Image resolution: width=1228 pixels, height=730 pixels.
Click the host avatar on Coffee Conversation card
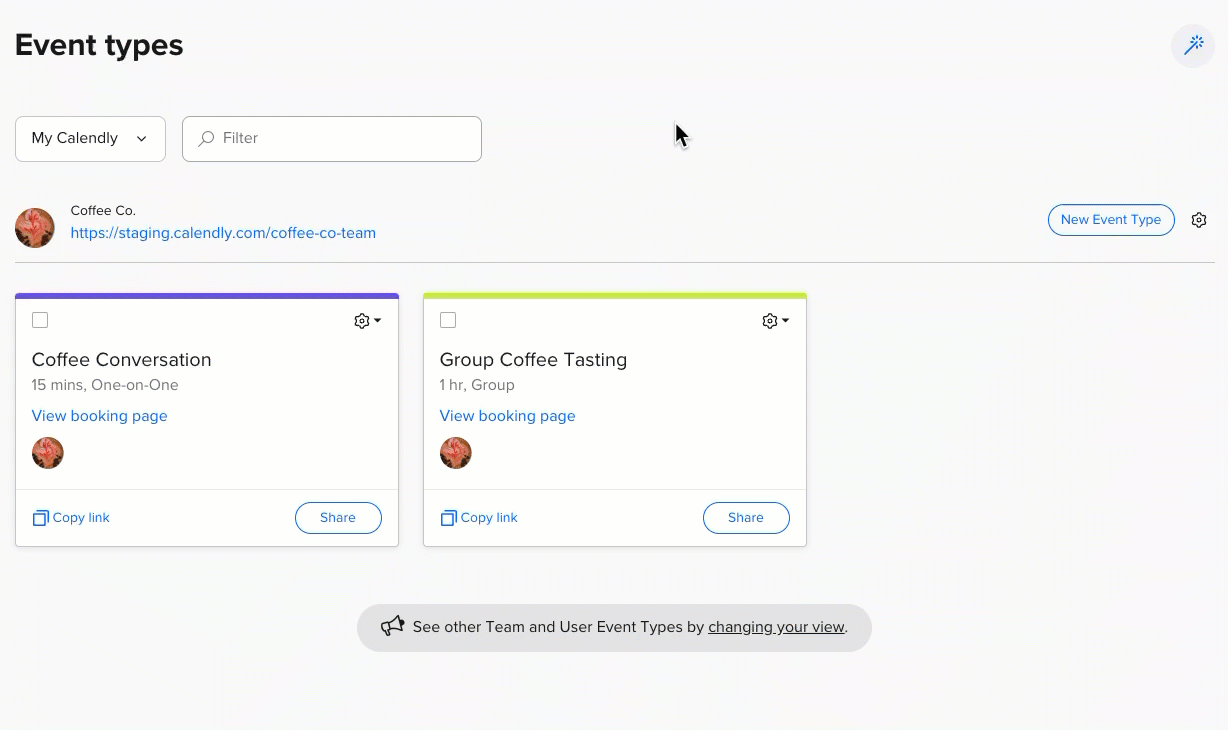(x=48, y=453)
